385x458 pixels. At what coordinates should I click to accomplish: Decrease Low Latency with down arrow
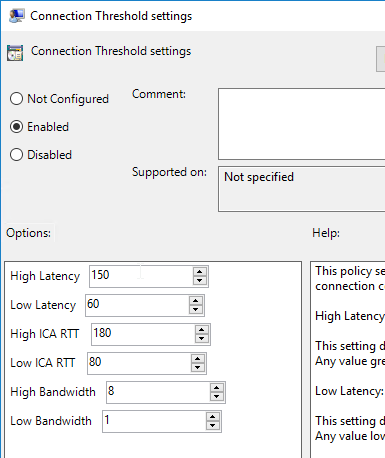196,310
